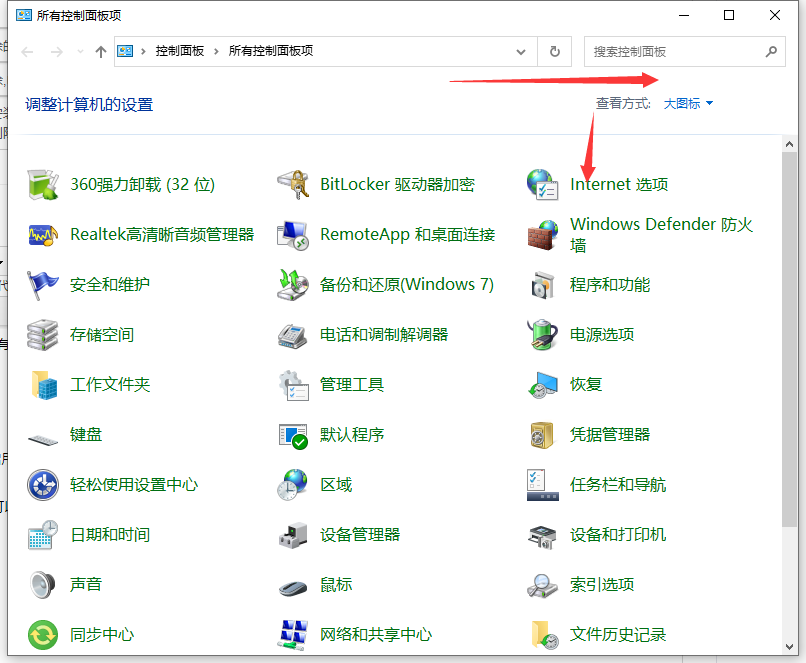This screenshot has height=663, width=806.
Task: Refresh the control panel view
Action: 555,51
